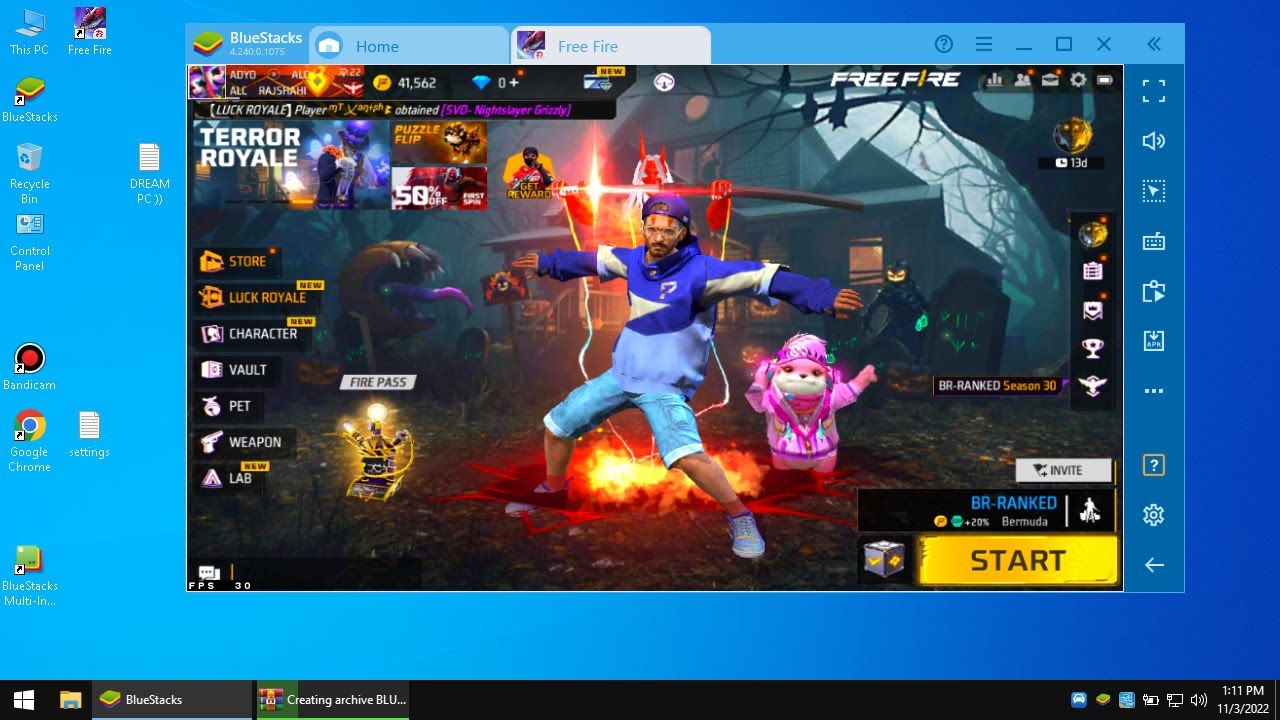Toggle BlueStacks fullscreen mode

point(1153,91)
